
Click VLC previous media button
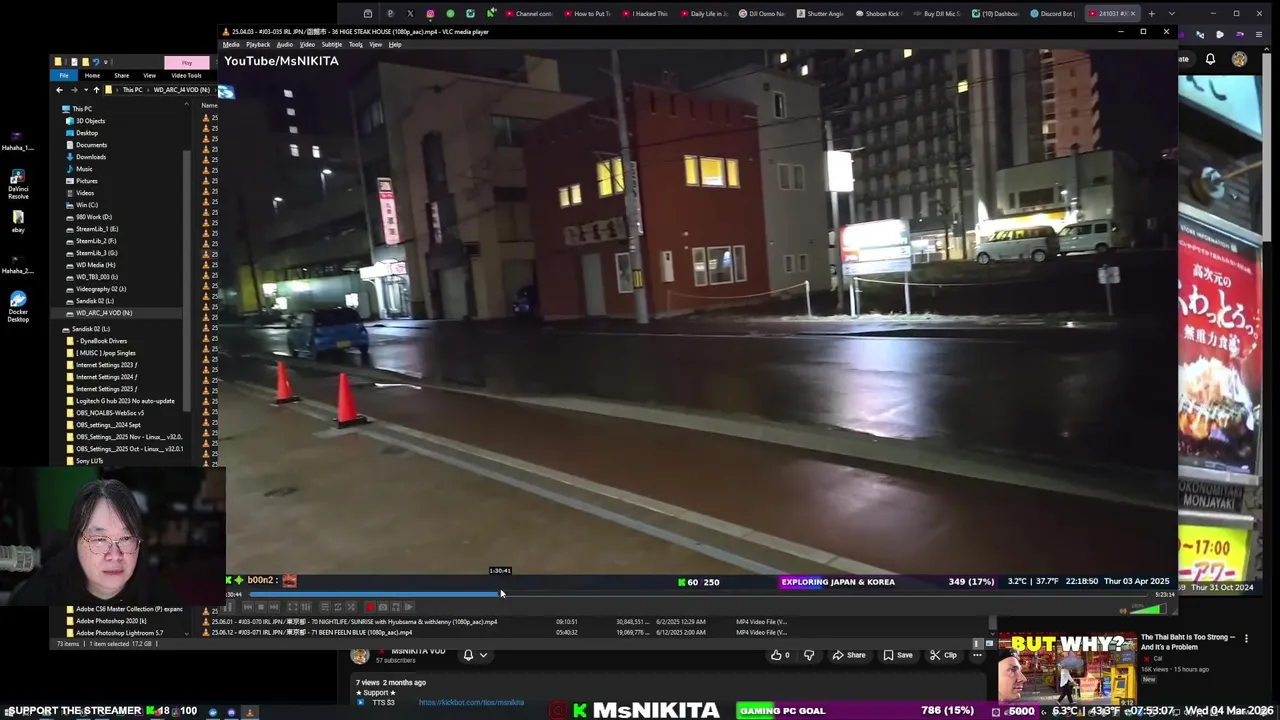pyautogui.click(x=248, y=607)
